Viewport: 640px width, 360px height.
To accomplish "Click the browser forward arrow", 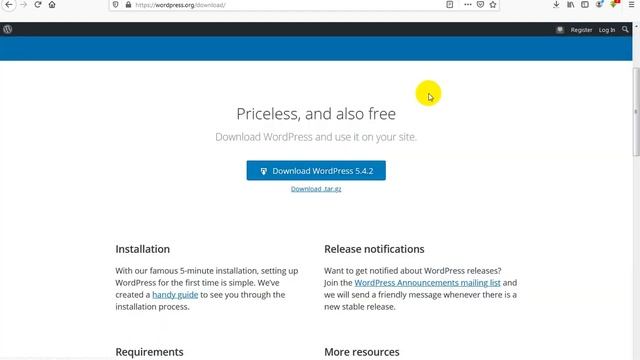I will (x=24, y=5).
